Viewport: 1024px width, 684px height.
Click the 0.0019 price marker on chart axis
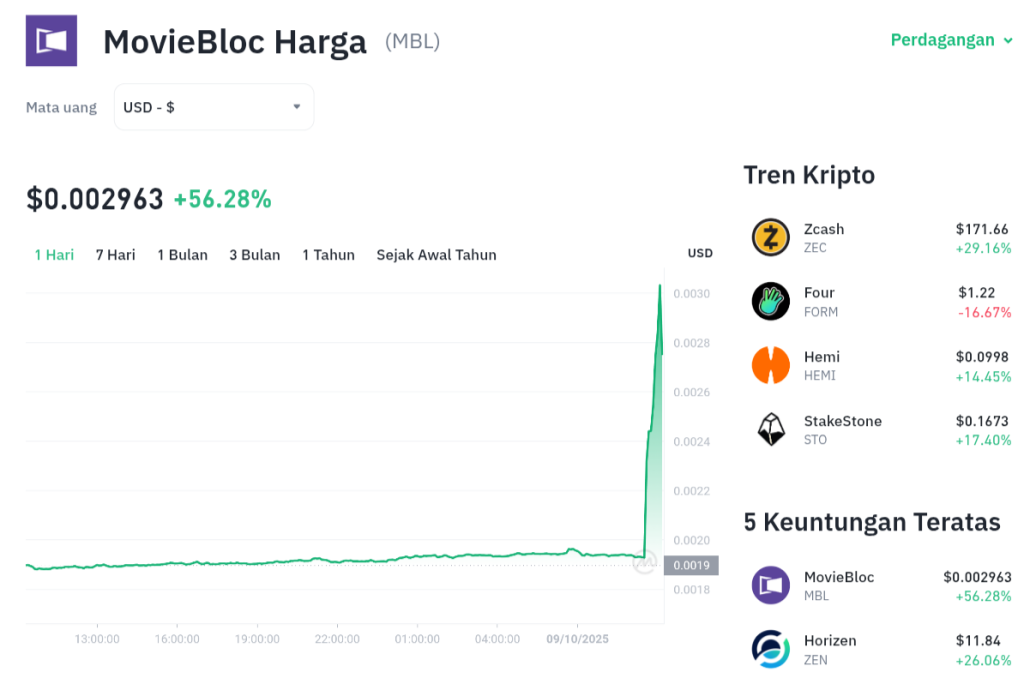point(691,565)
